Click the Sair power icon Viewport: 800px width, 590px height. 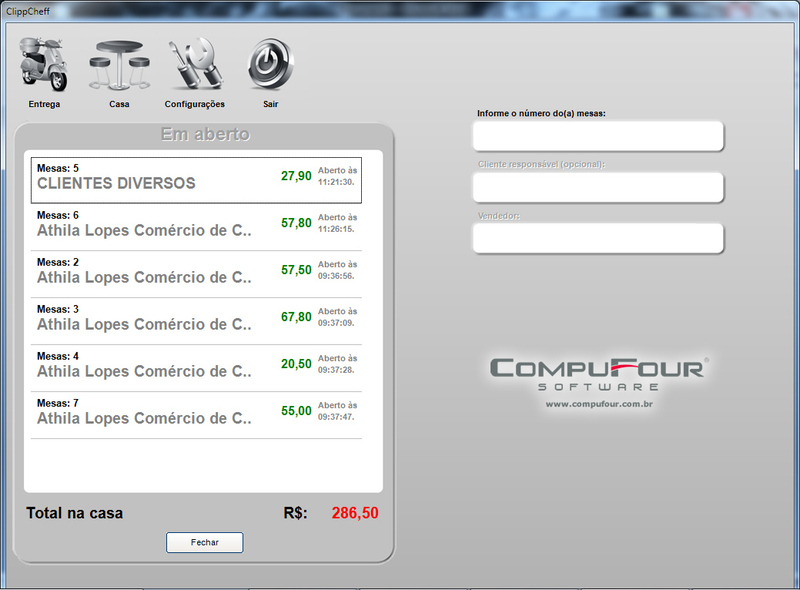pos(270,66)
